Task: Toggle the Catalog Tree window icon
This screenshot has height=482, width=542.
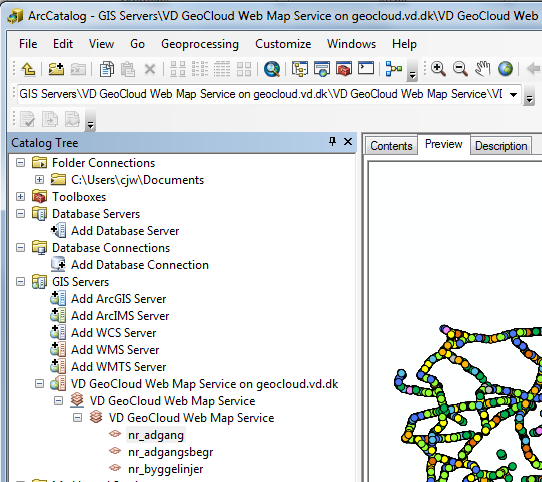Action: point(300,69)
